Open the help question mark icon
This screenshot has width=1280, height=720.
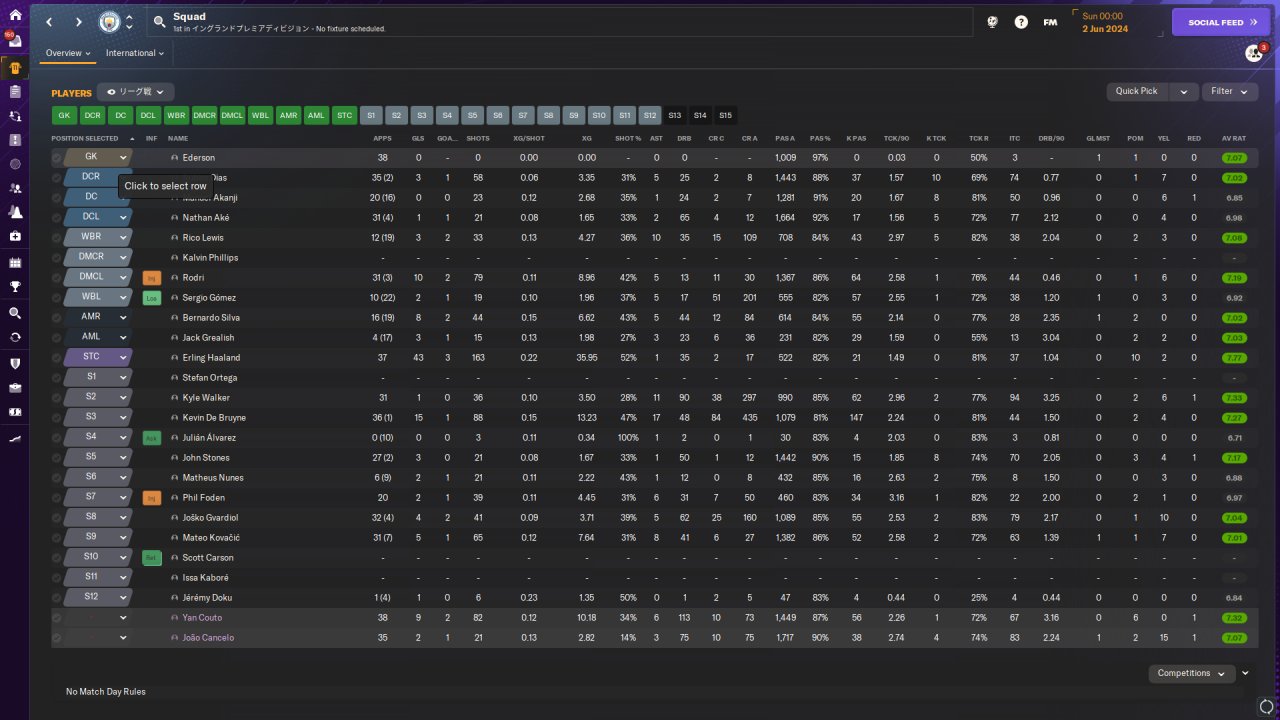(x=1021, y=22)
